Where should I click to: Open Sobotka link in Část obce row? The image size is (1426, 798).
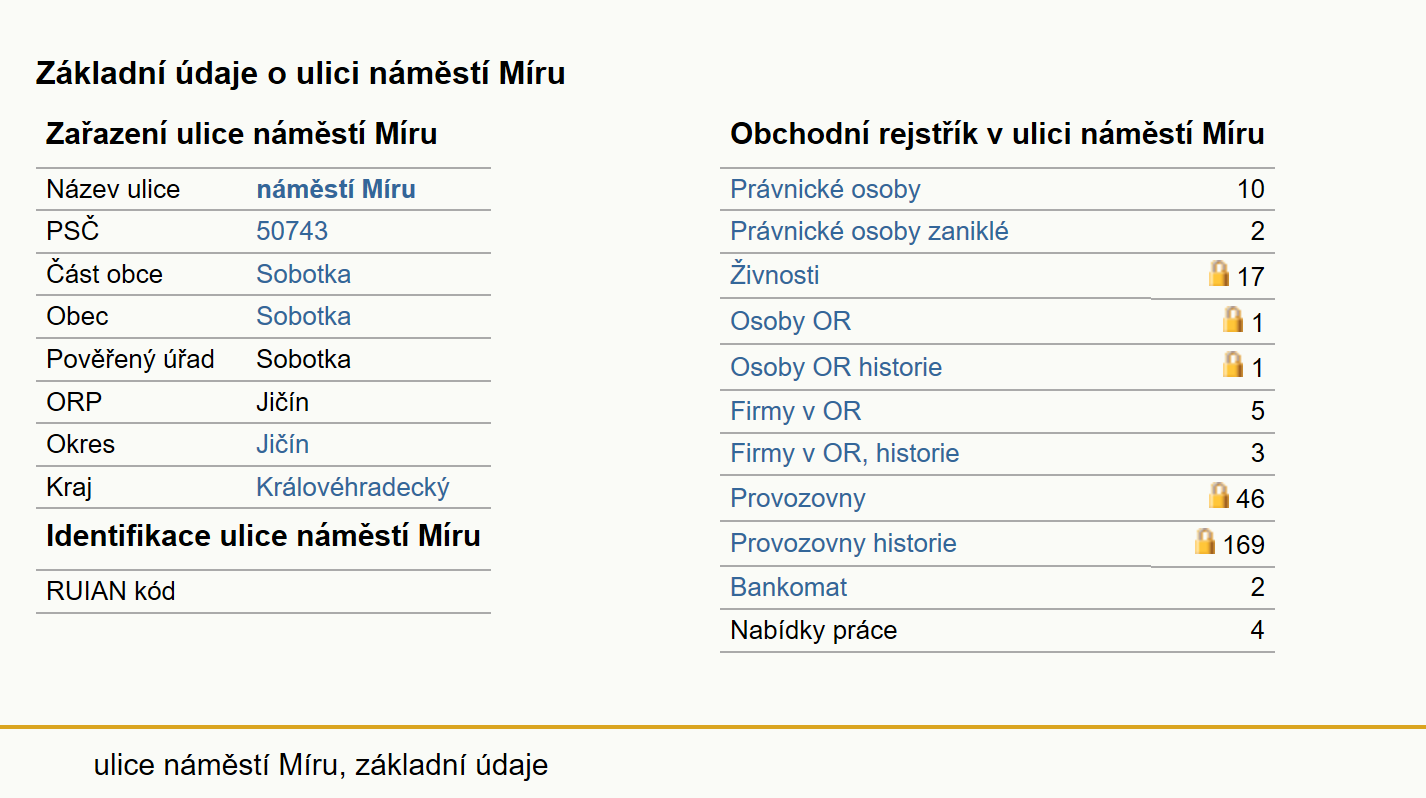[x=304, y=274]
